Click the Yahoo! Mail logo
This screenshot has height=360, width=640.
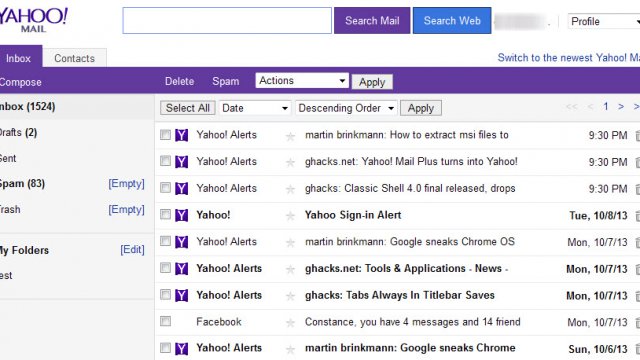click(33, 19)
